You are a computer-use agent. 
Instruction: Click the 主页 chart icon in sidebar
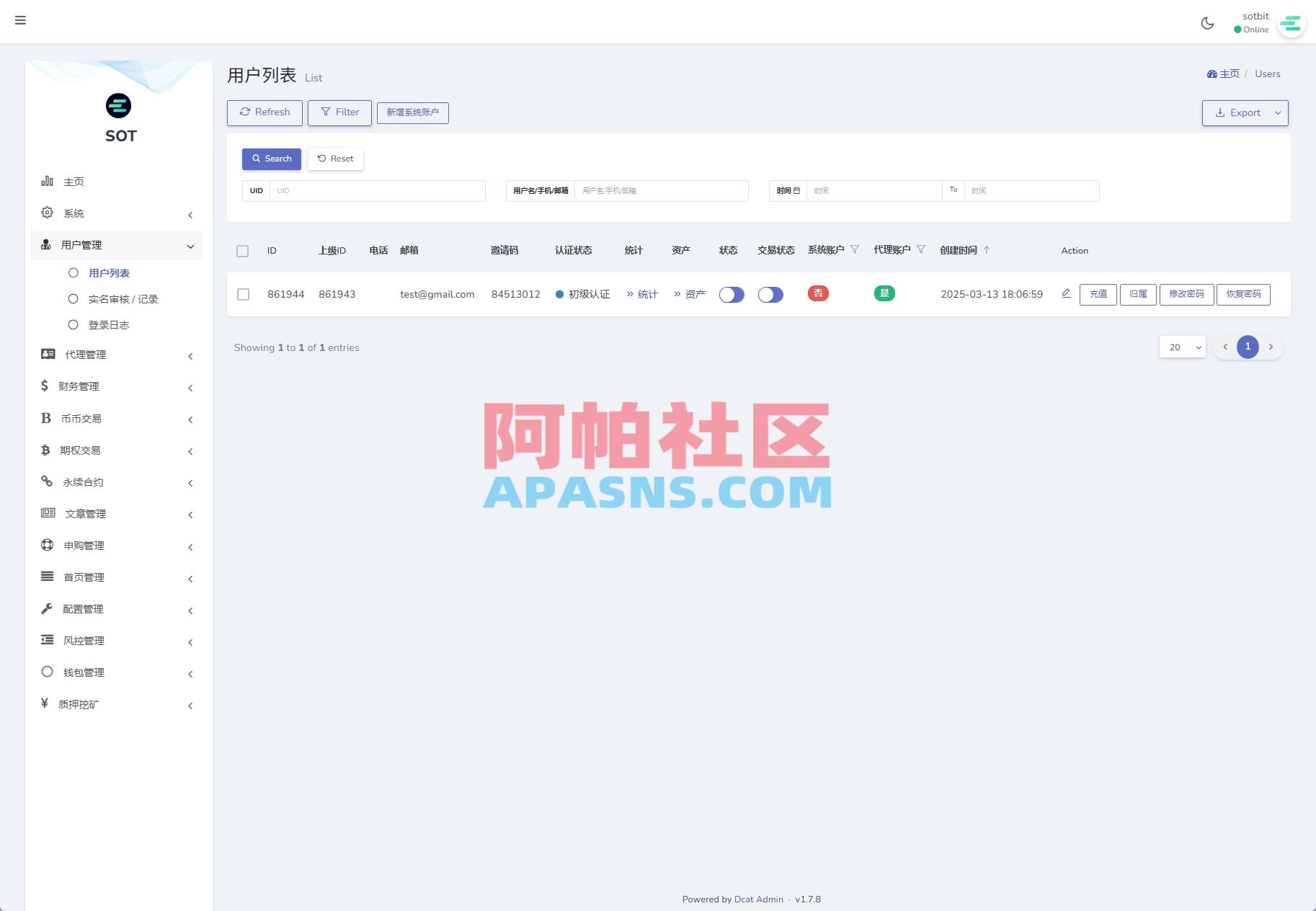(x=46, y=181)
